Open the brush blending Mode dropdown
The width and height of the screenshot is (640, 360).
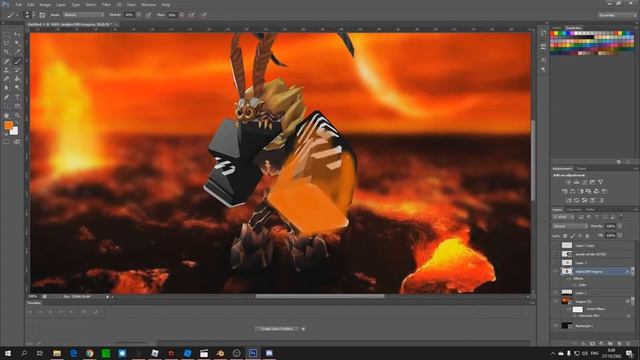83,15
